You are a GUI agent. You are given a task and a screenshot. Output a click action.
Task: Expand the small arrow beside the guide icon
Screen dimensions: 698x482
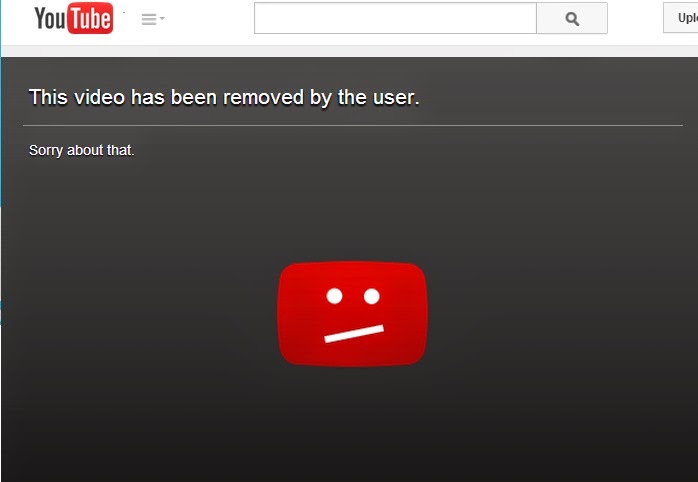pyautogui.click(x=162, y=18)
